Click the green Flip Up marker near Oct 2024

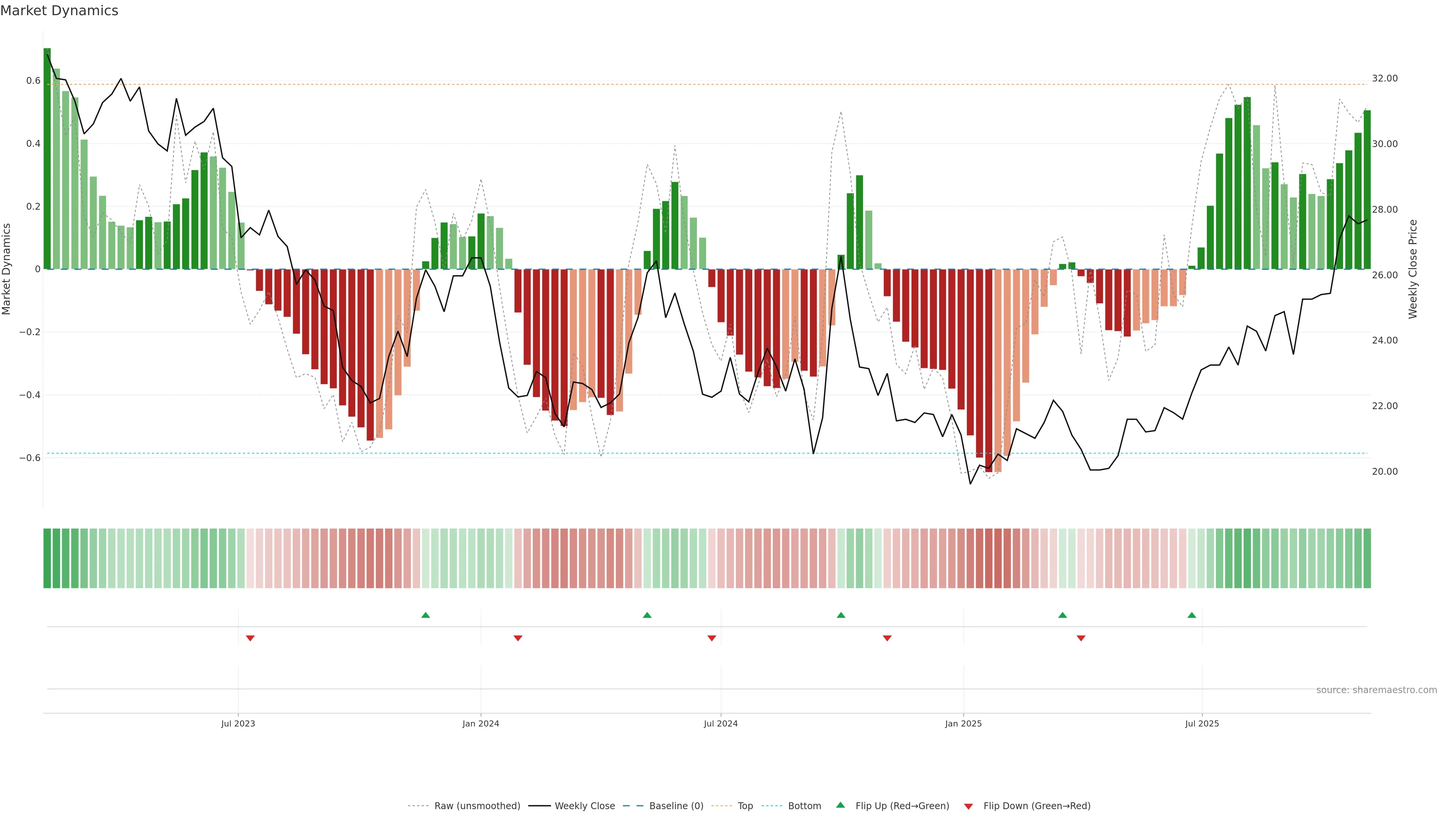pyautogui.click(x=841, y=615)
